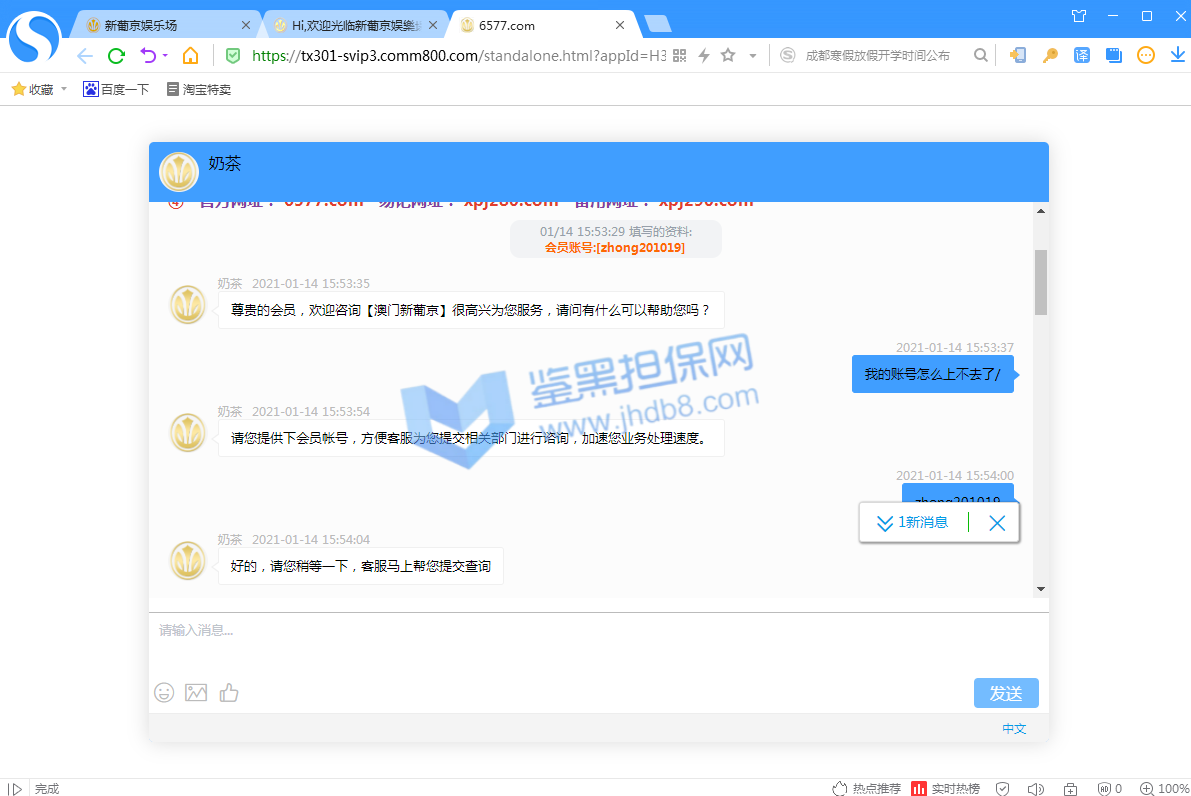Click the browser refresh button
Image resolution: width=1191 pixels, height=796 pixels.
(x=116, y=56)
